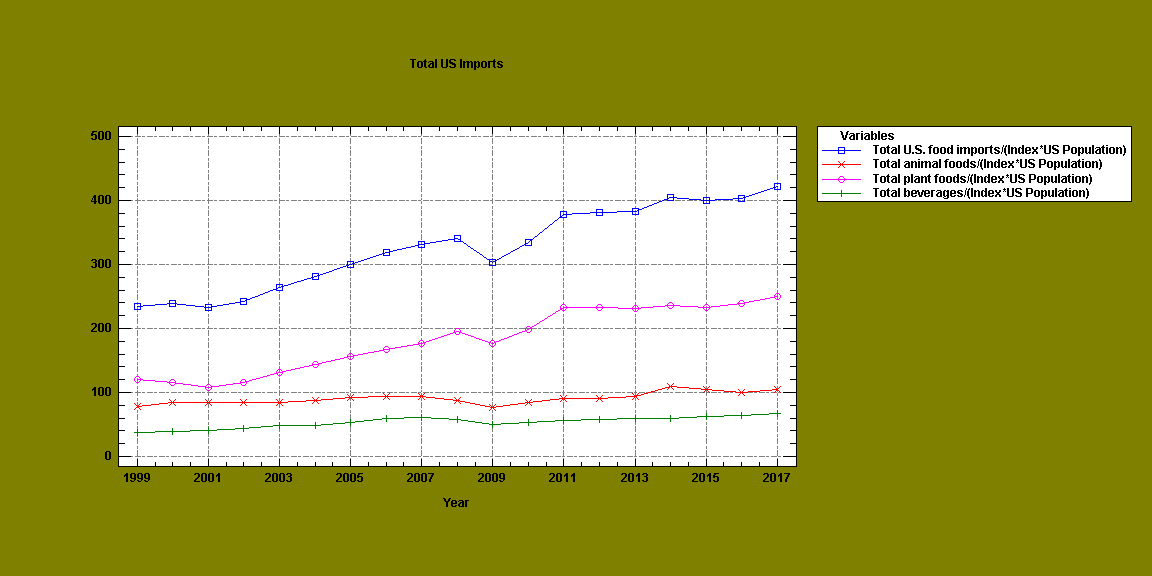Click the green beverages data point at 2017

(x=777, y=413)
